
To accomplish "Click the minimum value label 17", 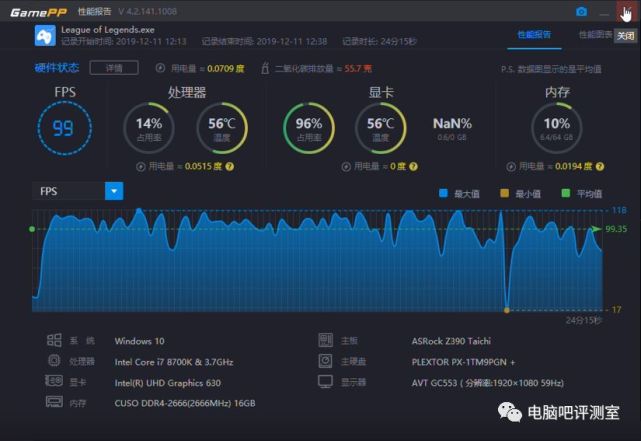I will tap(616, 309).
